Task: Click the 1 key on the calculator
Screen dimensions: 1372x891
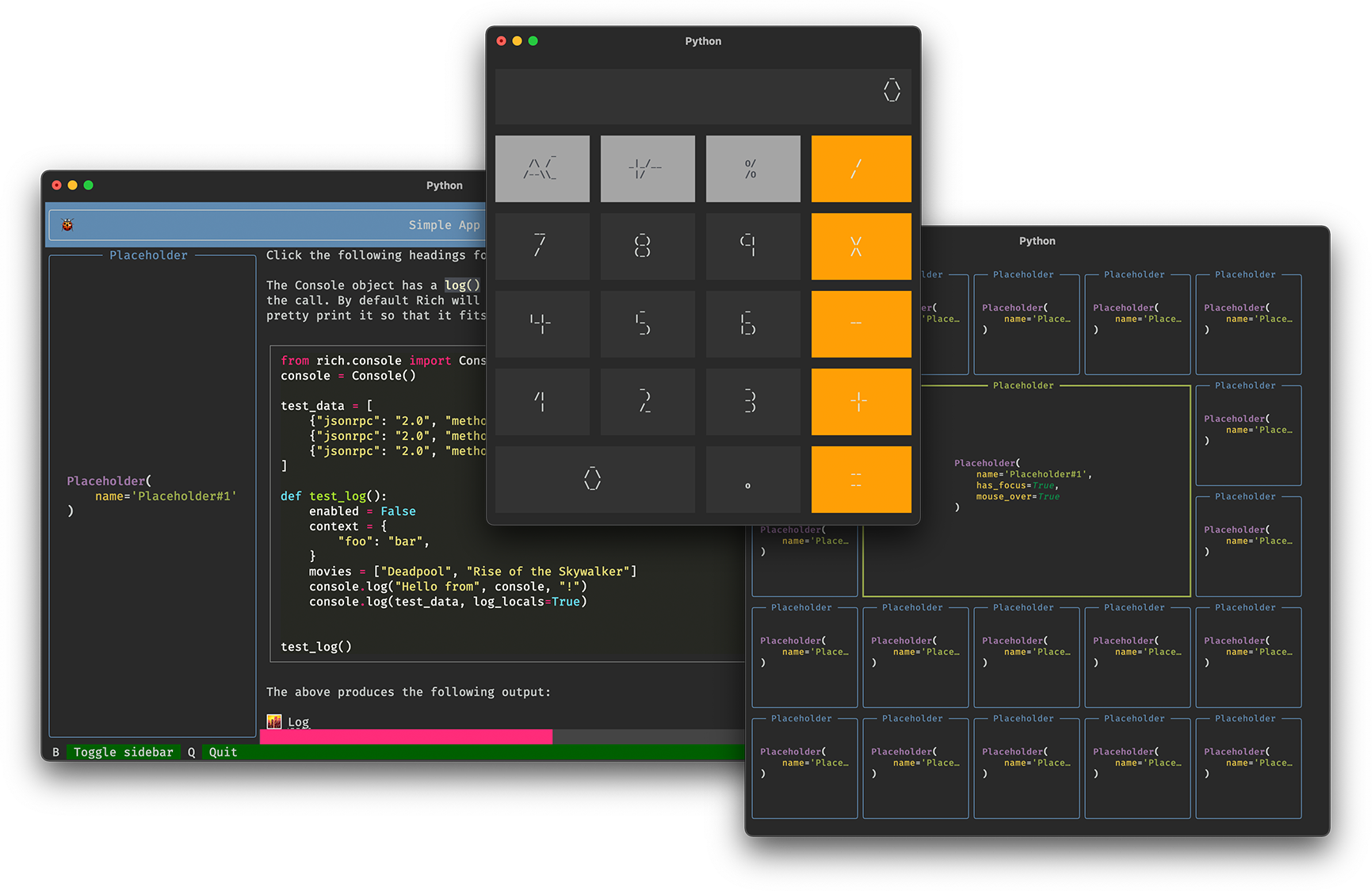Action: (542, 401)
